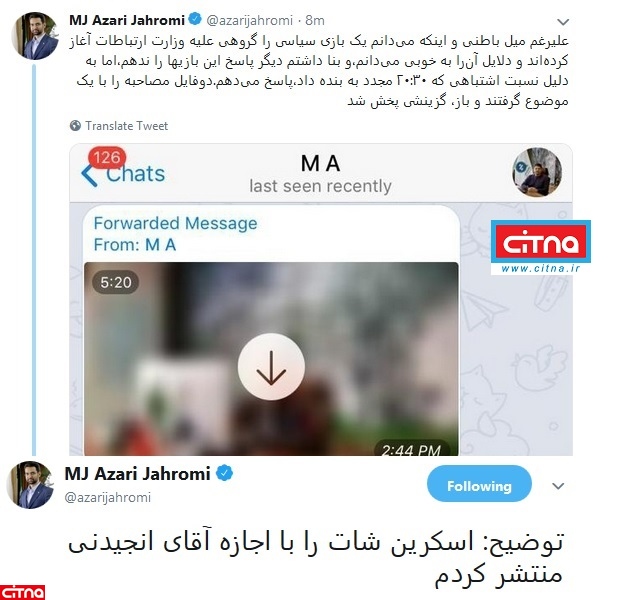Click the globe icon beside Translate Tweet
The height and width of the screenshot is (600, 619).
pyautogui.click(x=75, y=126)
